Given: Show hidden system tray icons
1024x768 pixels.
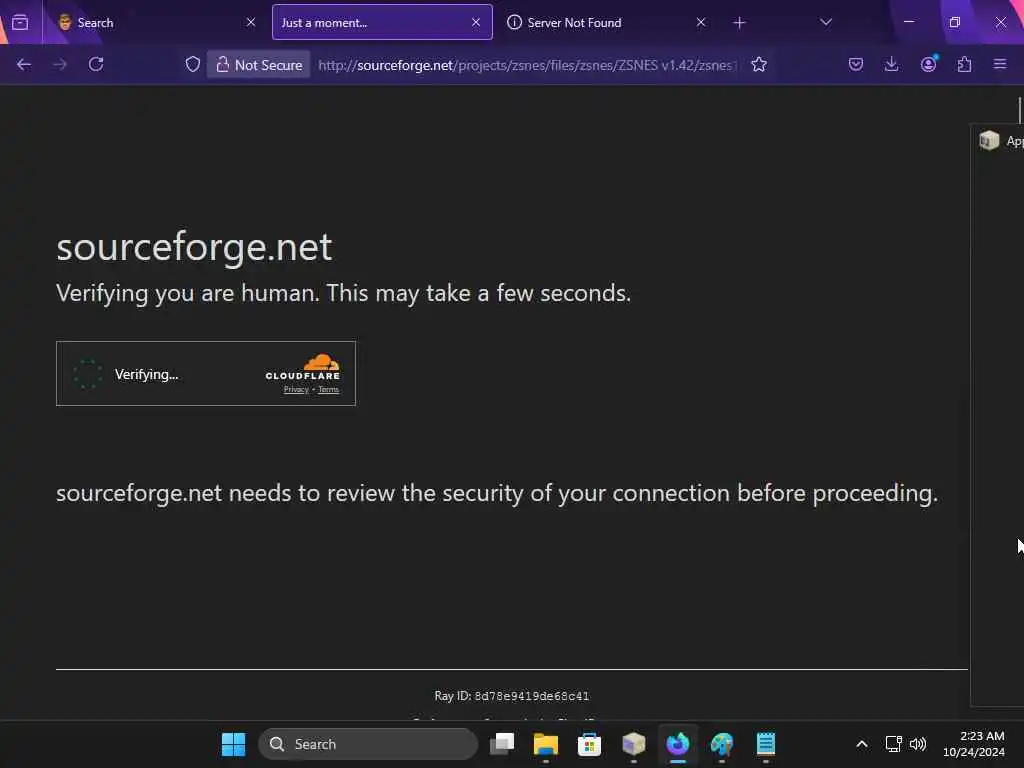Looking at the screenshot, I should point(862,744).
